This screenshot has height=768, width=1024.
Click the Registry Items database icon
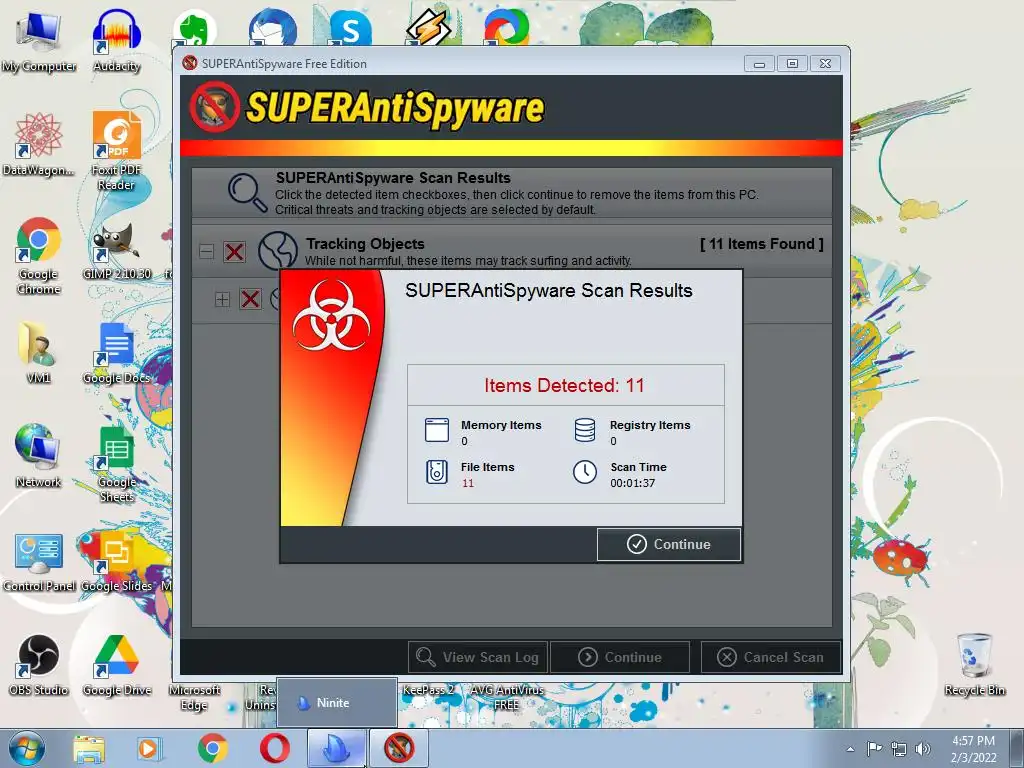point(584,430)
